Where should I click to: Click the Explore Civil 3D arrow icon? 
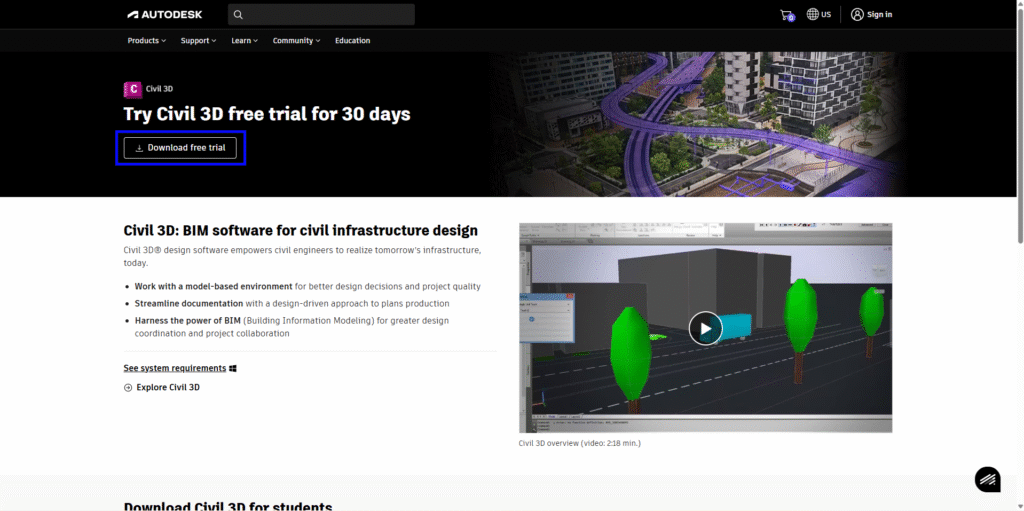click(x=128, y=387)
